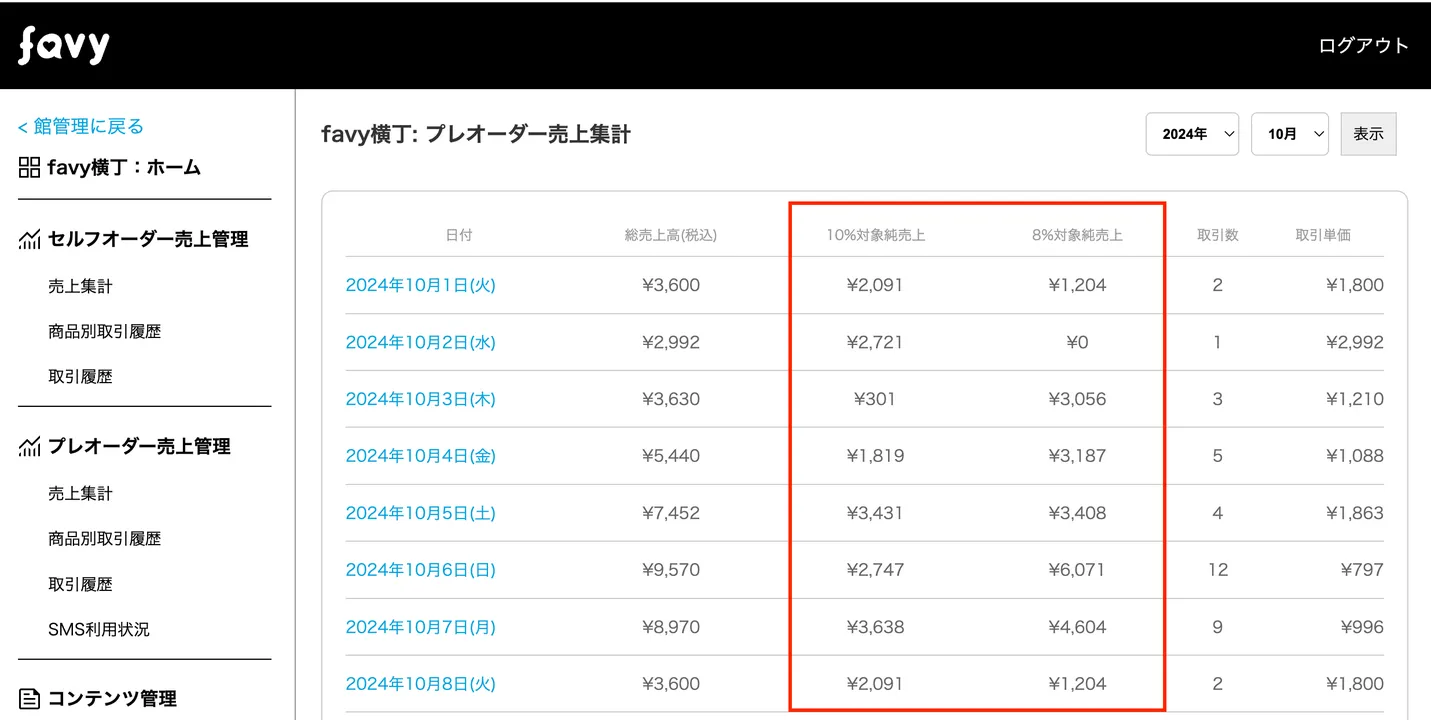Image resolution: width=1431 pixels, height=720 pixels.
Task: Select 商品別取引履歴 under プレオーダー売上管理
Action: 104,538
